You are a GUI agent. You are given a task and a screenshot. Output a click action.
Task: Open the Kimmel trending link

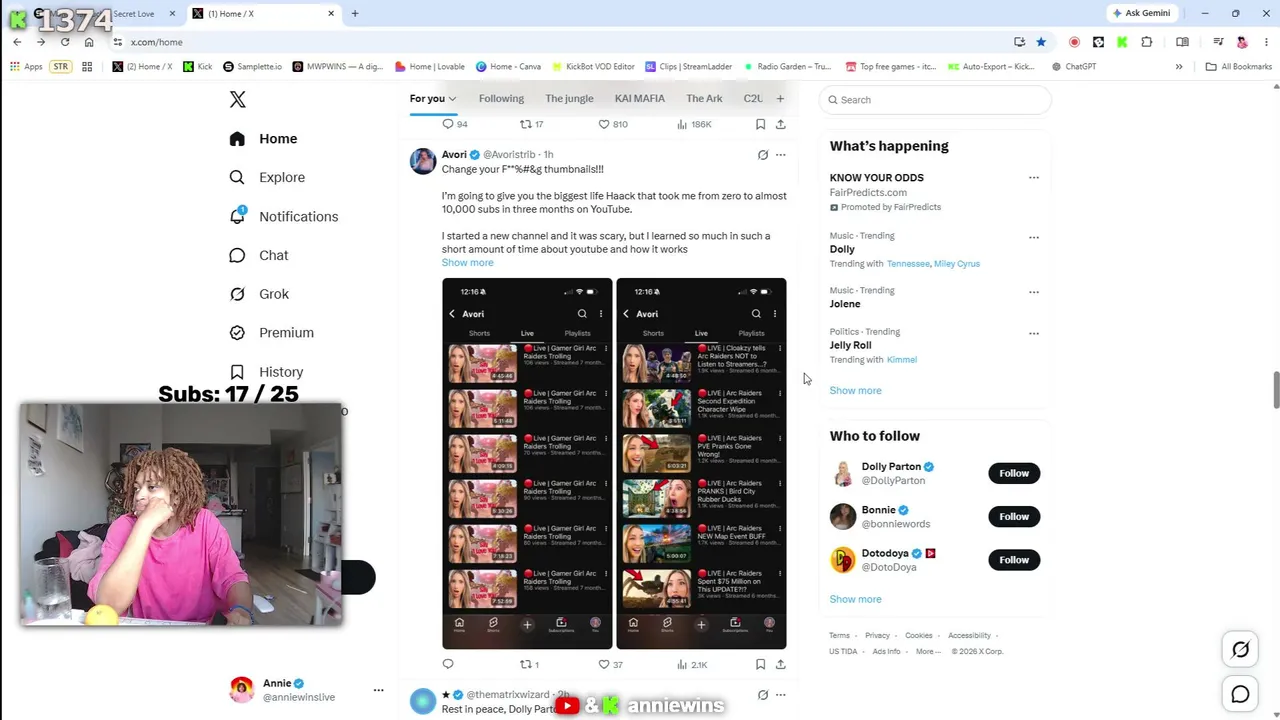coord(902,360)
